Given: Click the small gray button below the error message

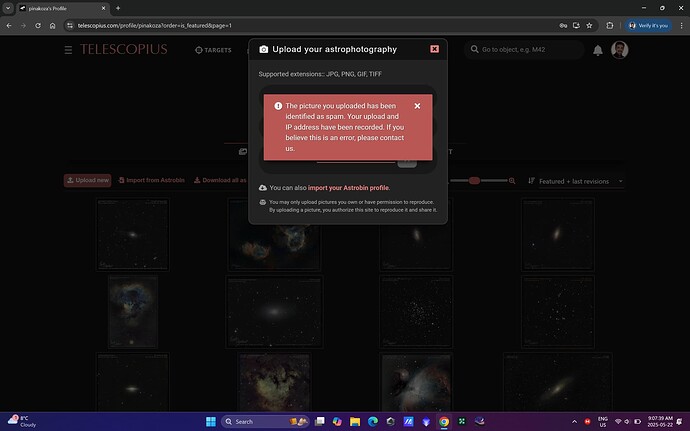Looking at the screenshot, I should click(x=407, y=164).
